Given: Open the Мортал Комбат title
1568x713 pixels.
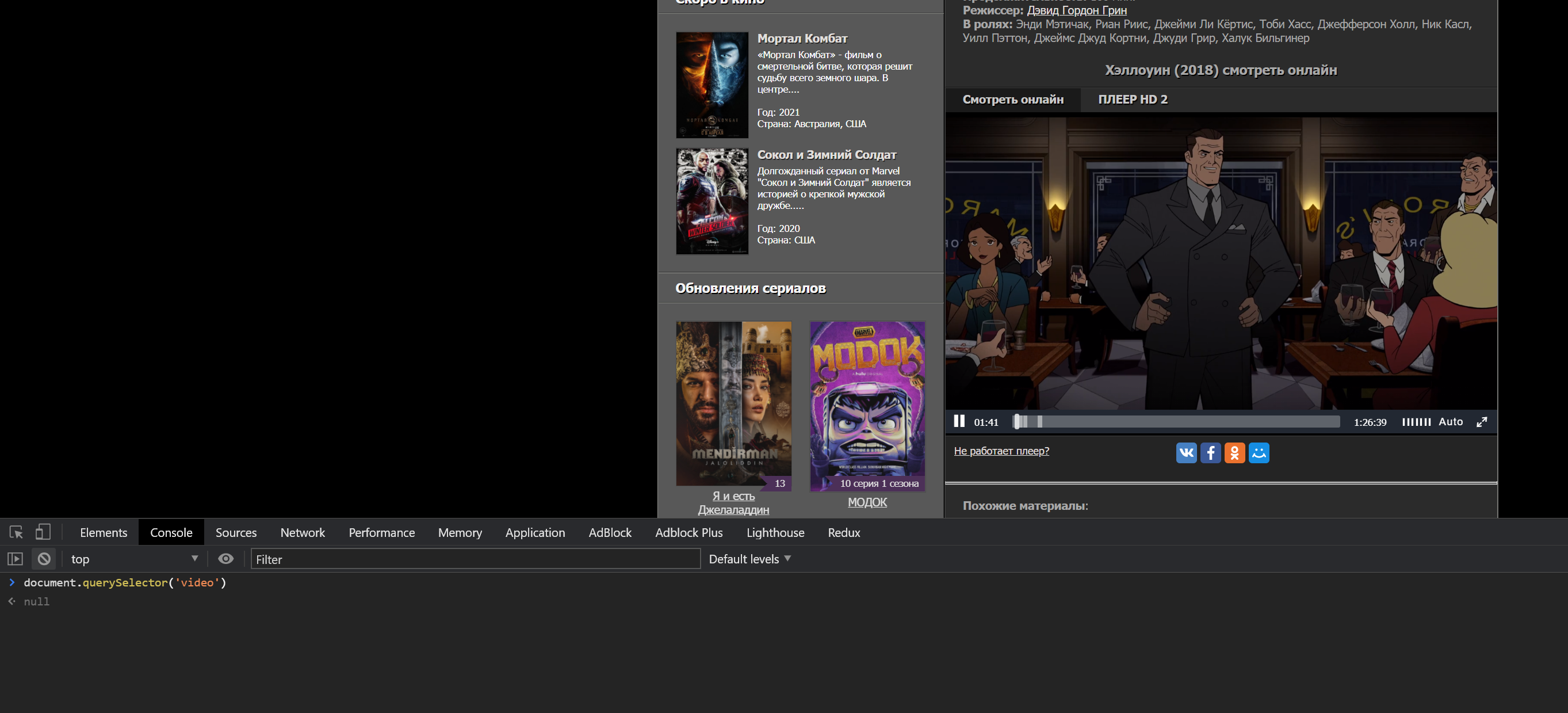Looking at the screenshot, I should 802,39.
